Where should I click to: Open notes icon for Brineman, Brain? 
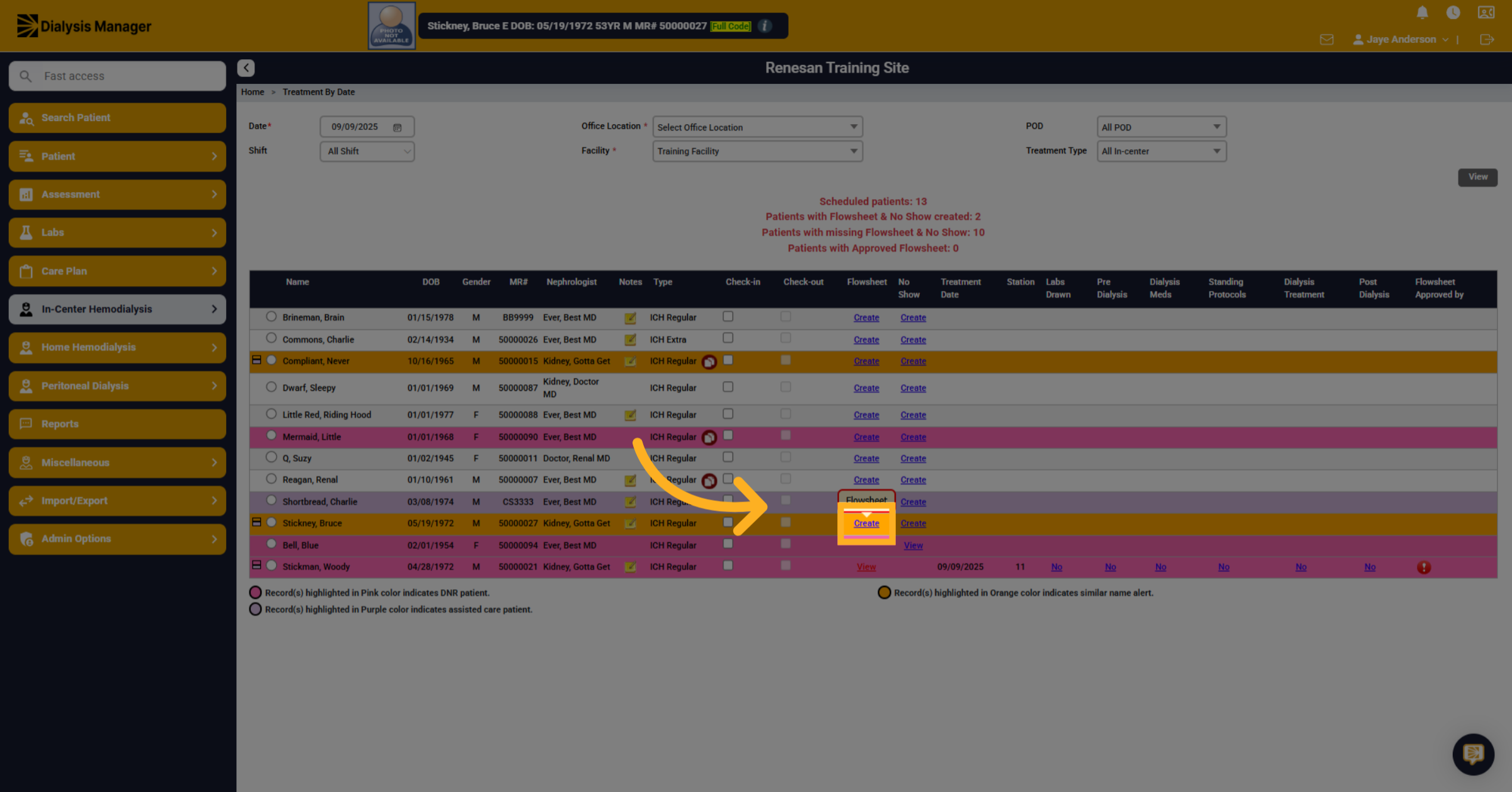pos(630,318)
